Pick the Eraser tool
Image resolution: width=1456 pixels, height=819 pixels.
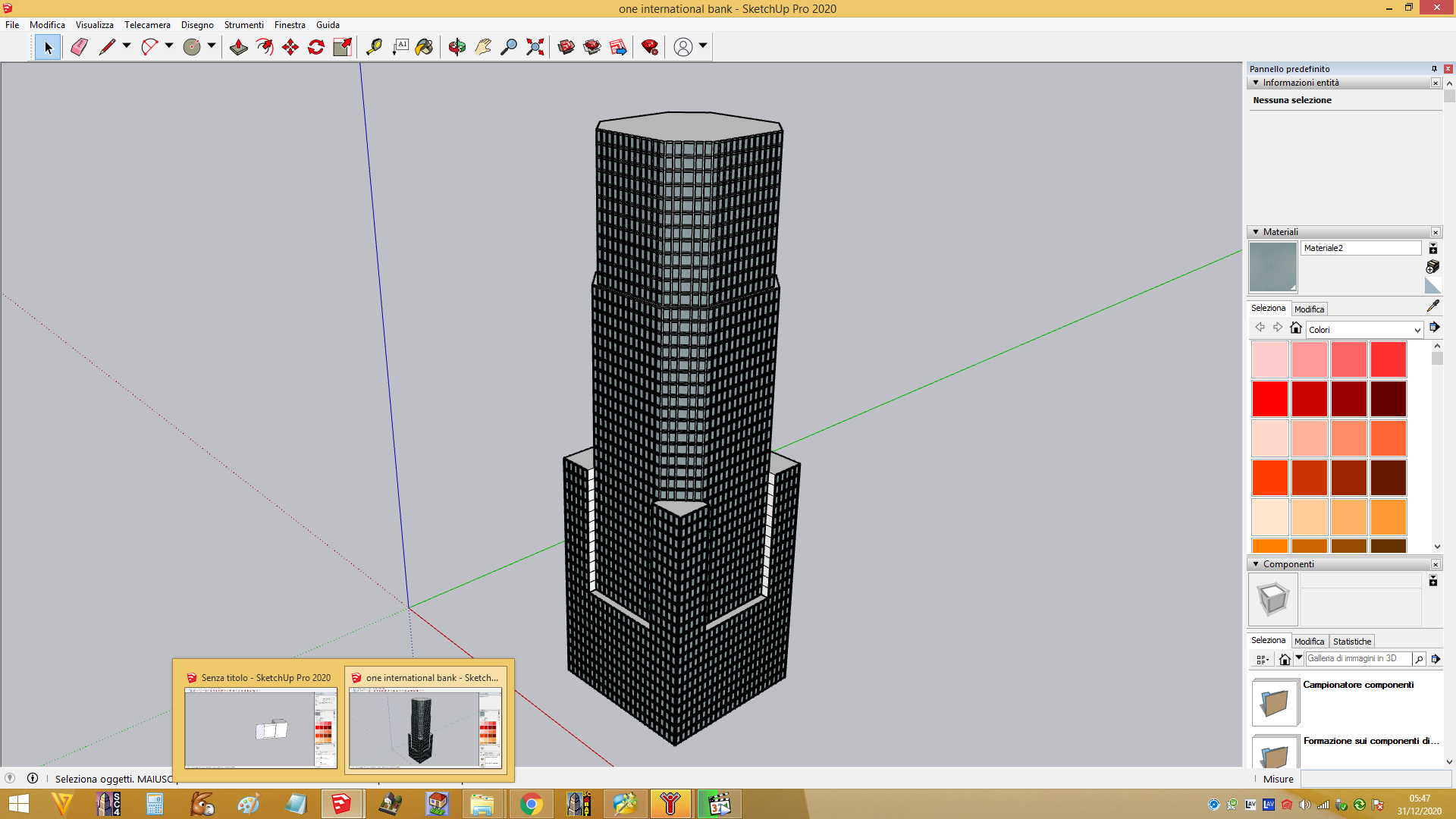tap(79, 47)
